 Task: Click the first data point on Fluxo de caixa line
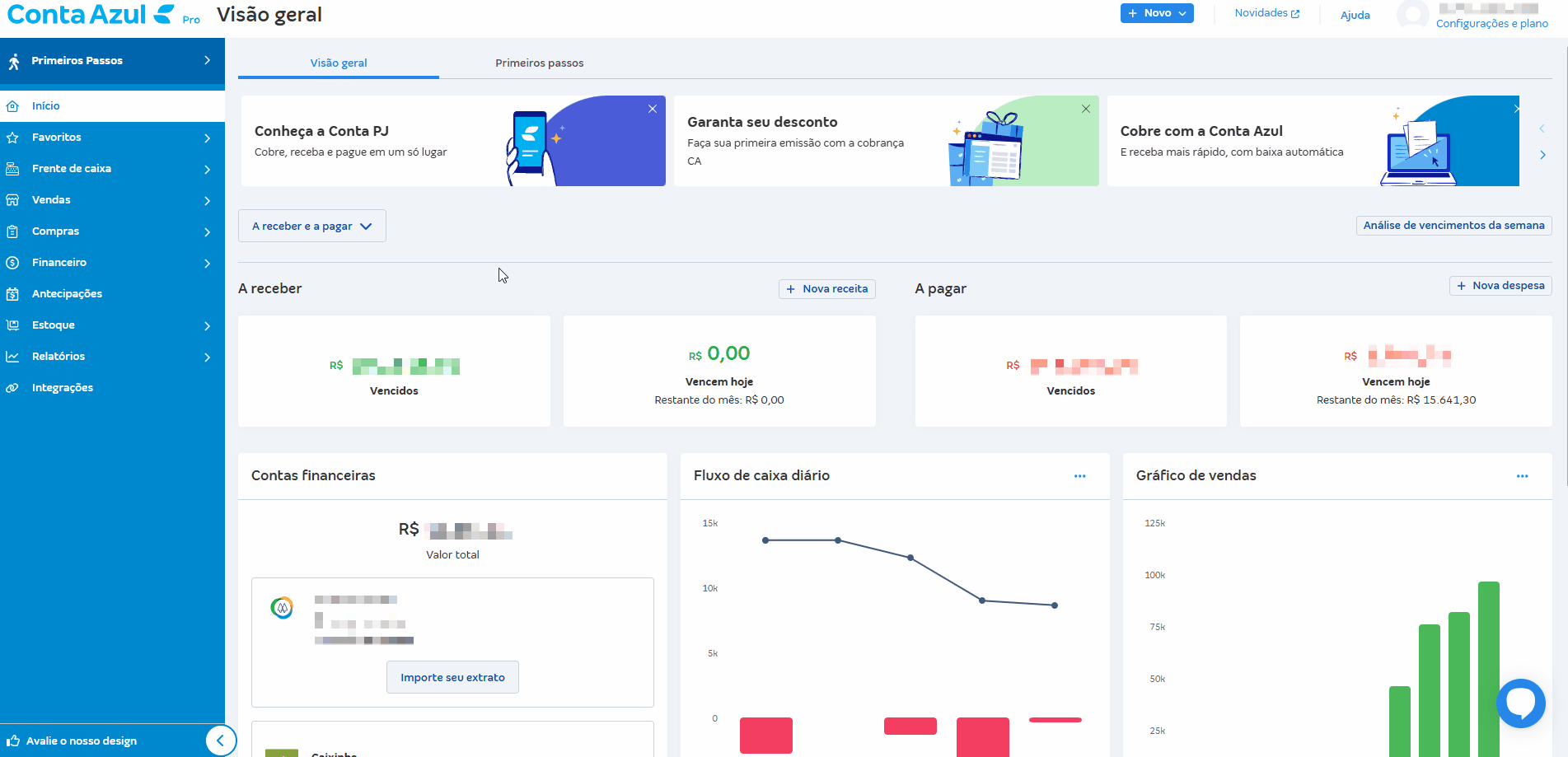point(765,540)
